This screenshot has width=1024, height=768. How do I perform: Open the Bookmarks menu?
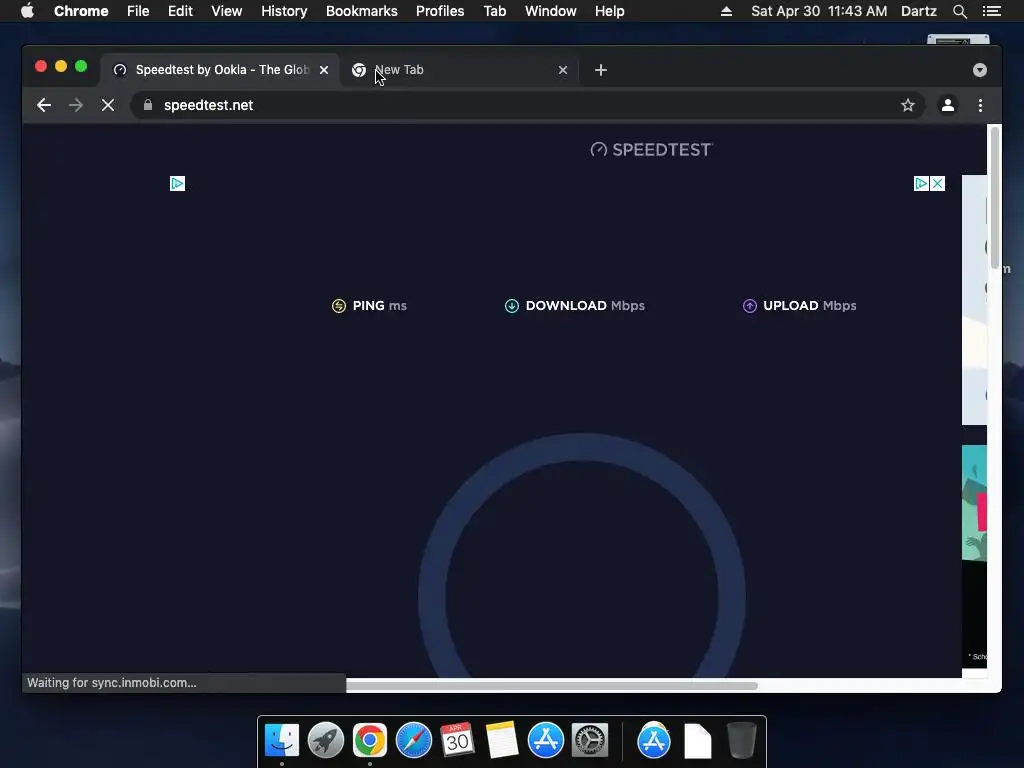[362, 11]
